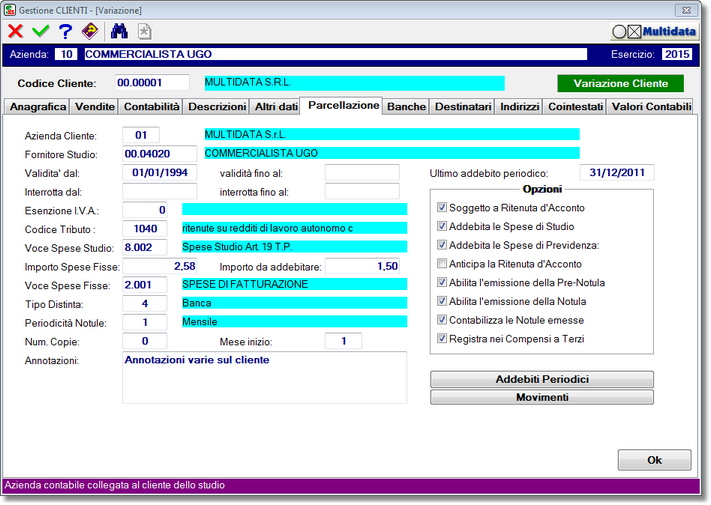Click the Importo da addebitare field 1,50
711x505 pixels.
362,266
